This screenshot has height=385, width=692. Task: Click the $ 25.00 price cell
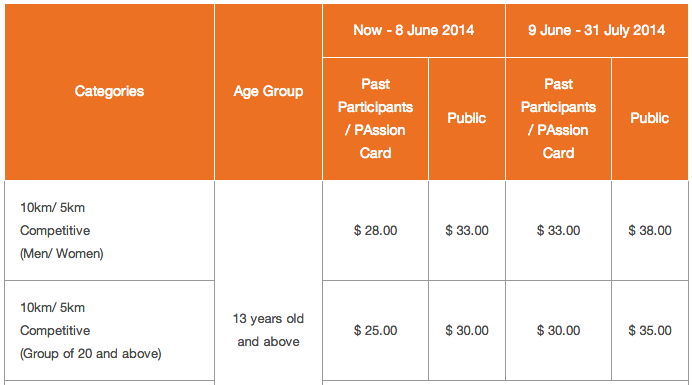[x=376, y=330]
